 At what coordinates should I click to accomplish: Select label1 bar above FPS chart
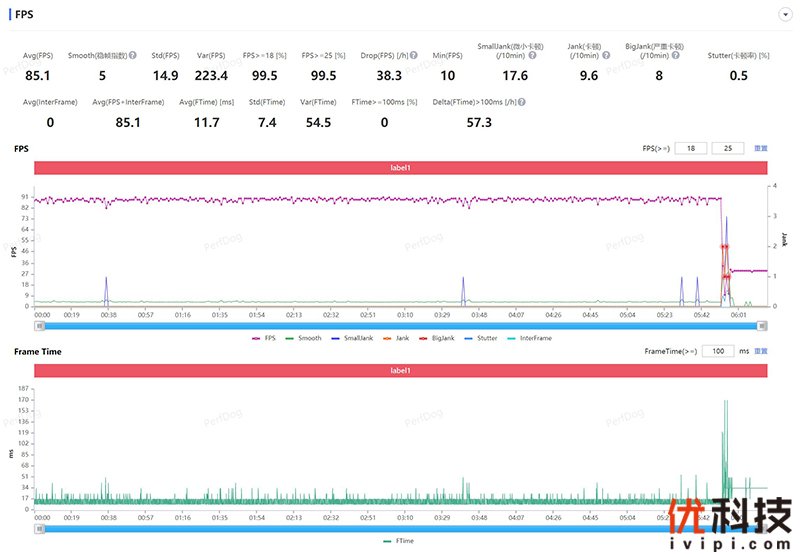[400, 168]
